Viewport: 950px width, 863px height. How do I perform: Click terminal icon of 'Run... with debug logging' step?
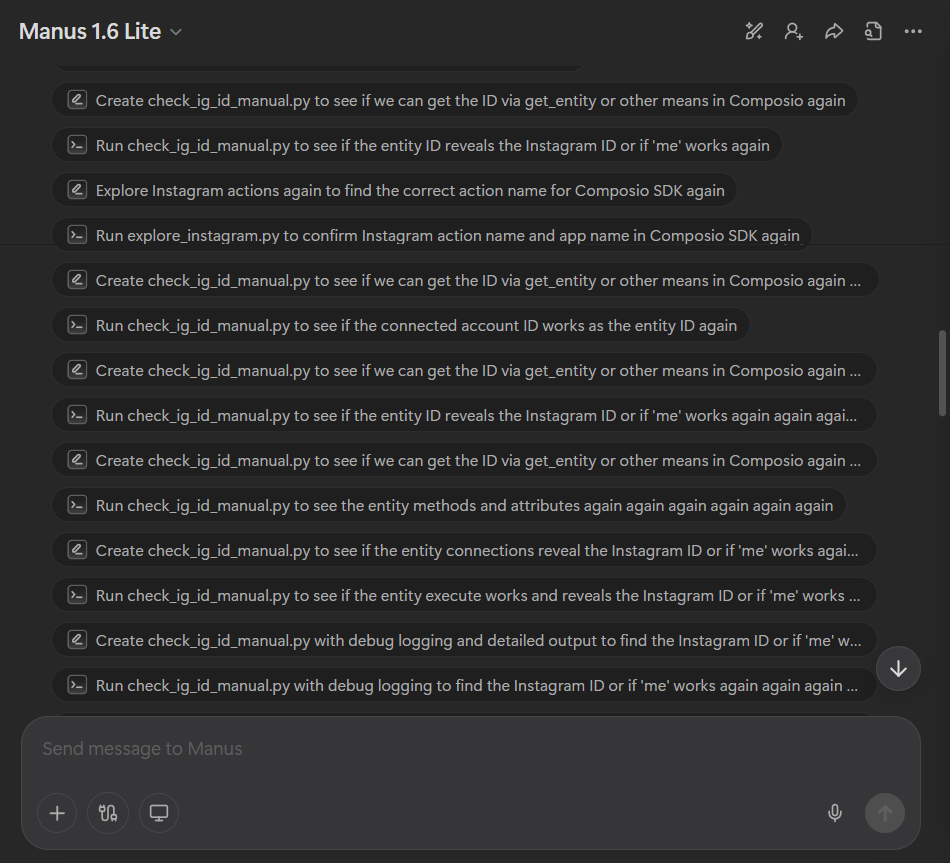click(x=77, y=685)
